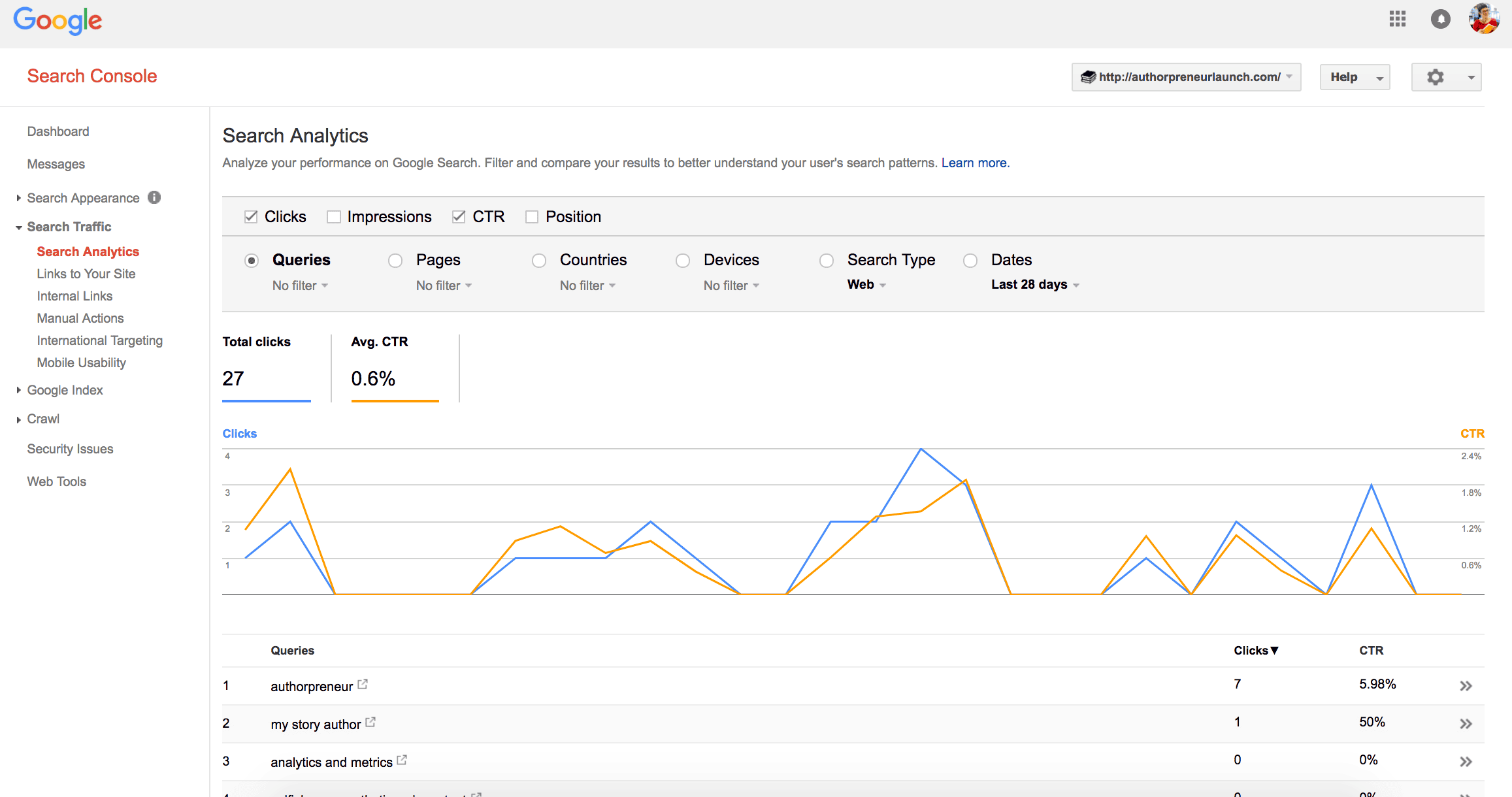
Task: Click the site icon in property selector
Action: 1087,77
